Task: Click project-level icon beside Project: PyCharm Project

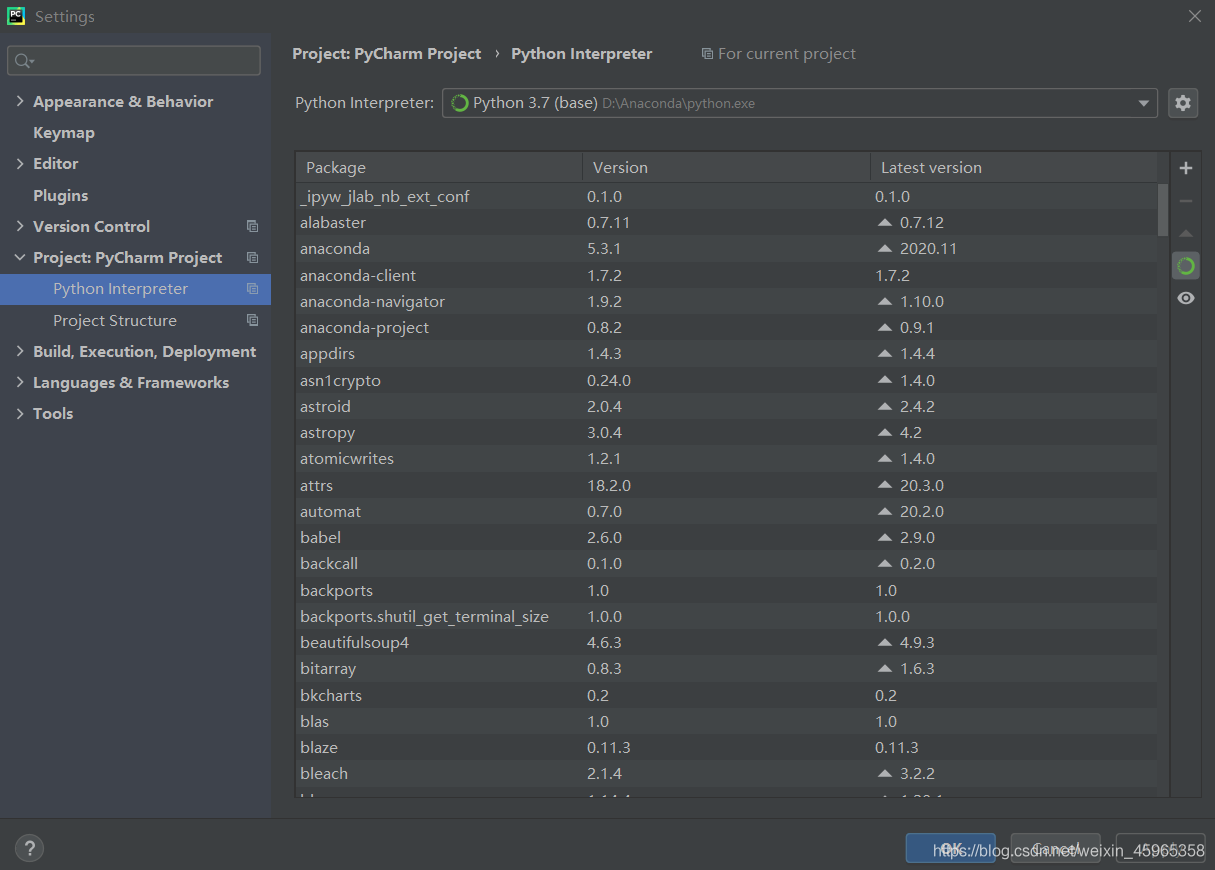Action: [x=252, y=258]
